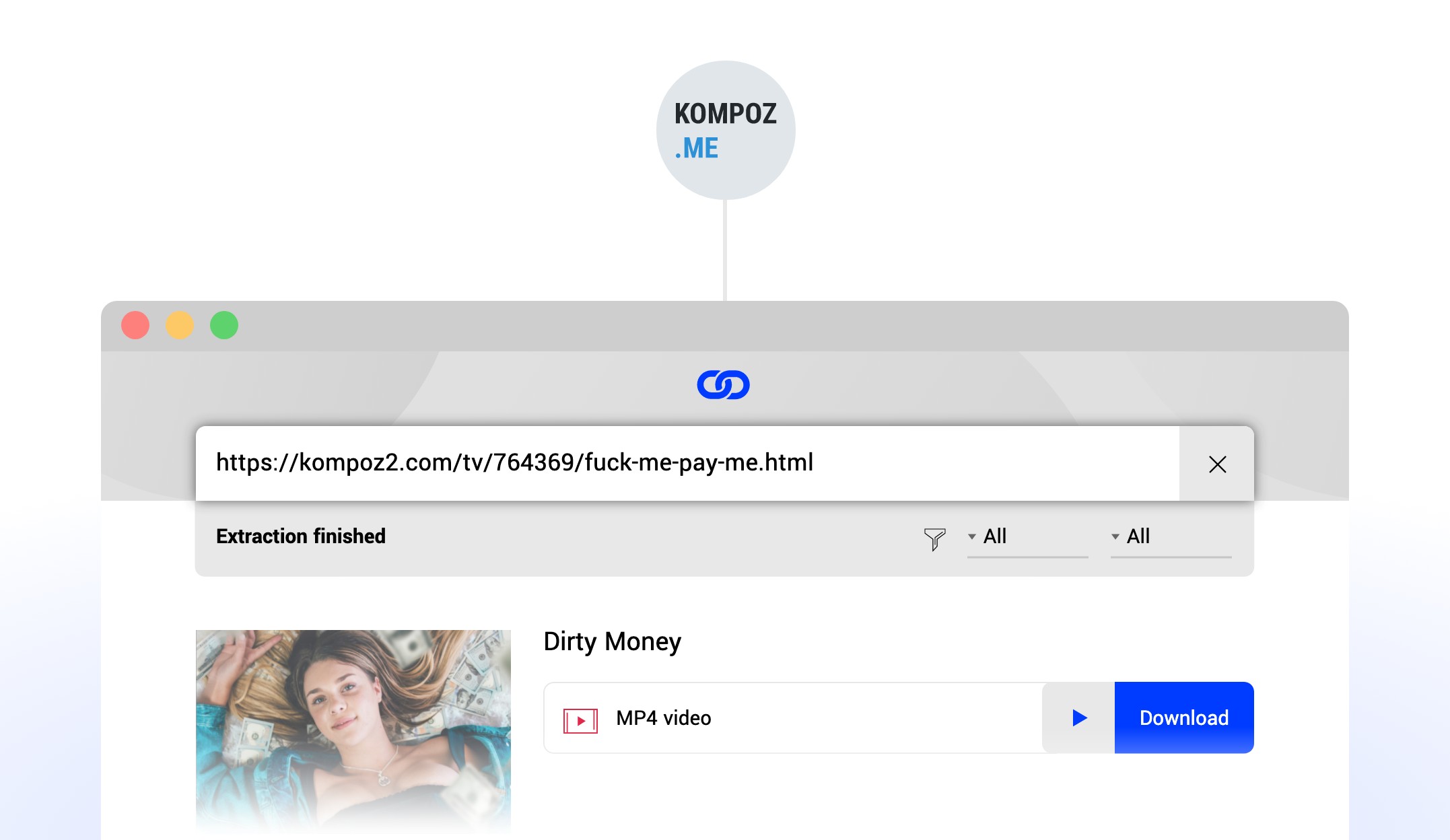Click the yellow minimize window dot

pos(180,325)
